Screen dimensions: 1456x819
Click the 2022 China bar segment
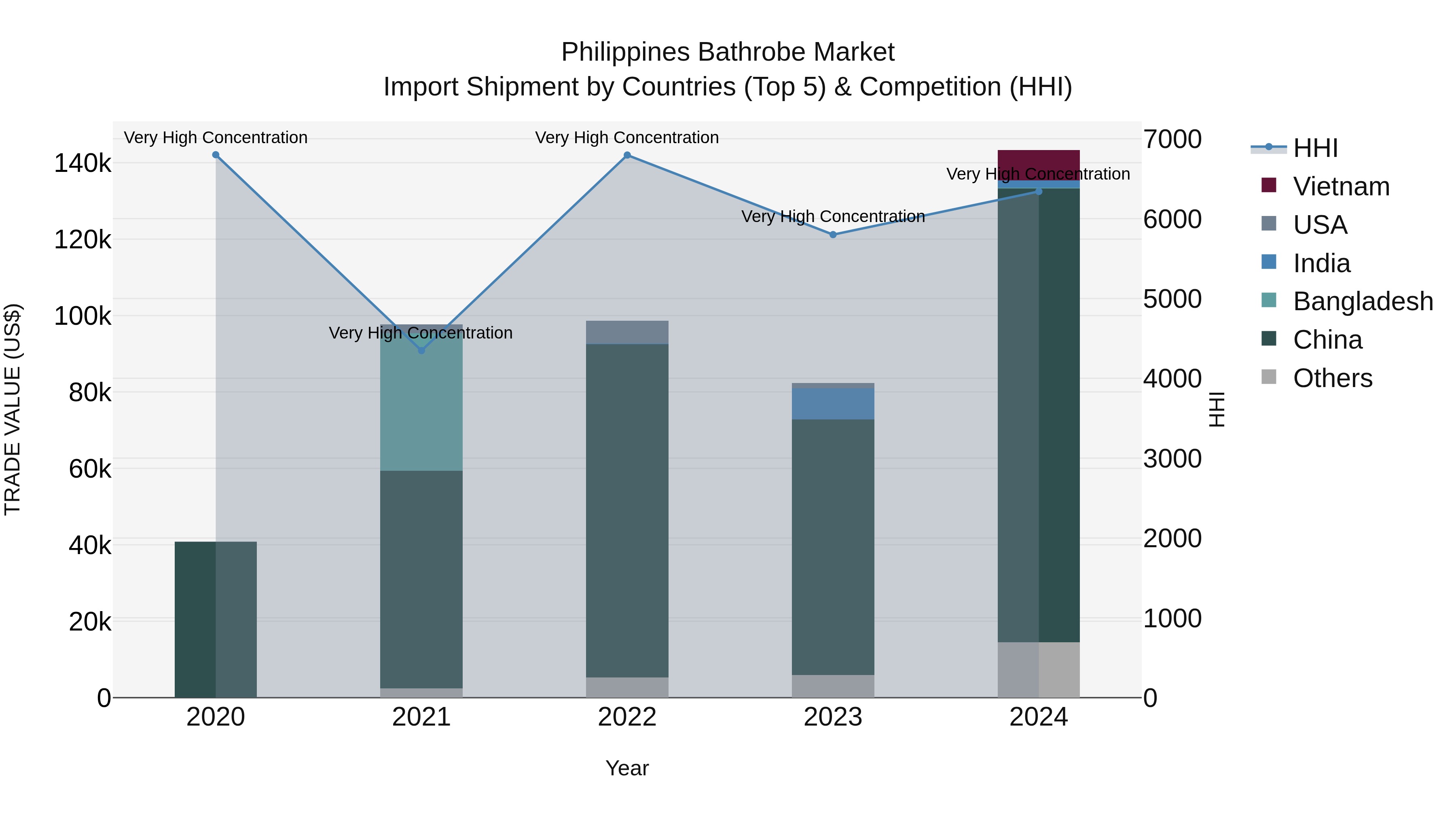tap(627, 511)
